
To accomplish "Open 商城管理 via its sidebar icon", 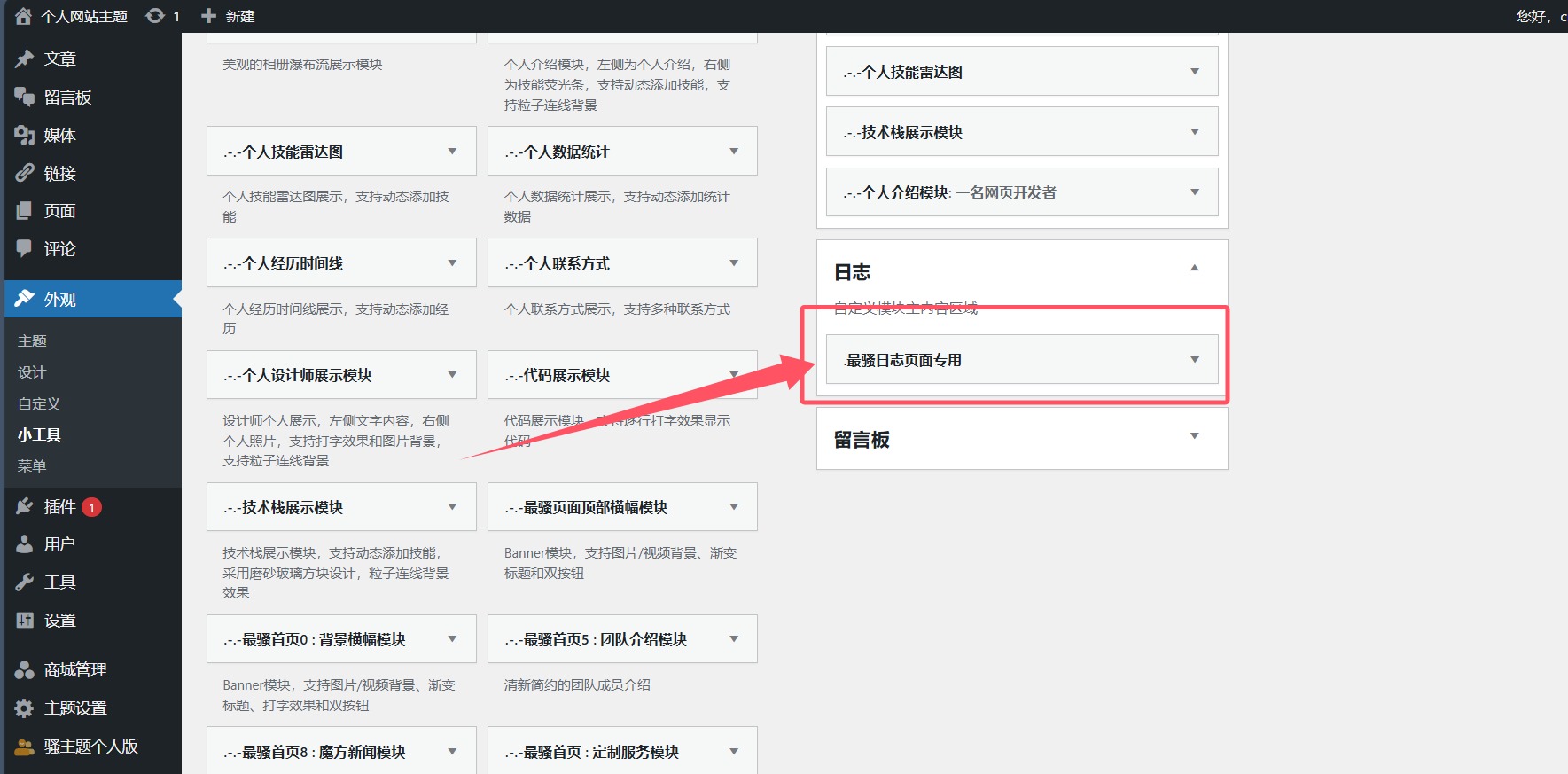I will tap(25, 669).
